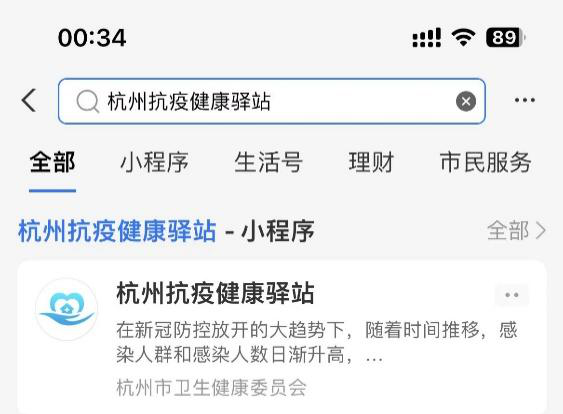Screen dimensions: 563x414
Task: Click the magnifier search icon
Action: coord(88,101)
